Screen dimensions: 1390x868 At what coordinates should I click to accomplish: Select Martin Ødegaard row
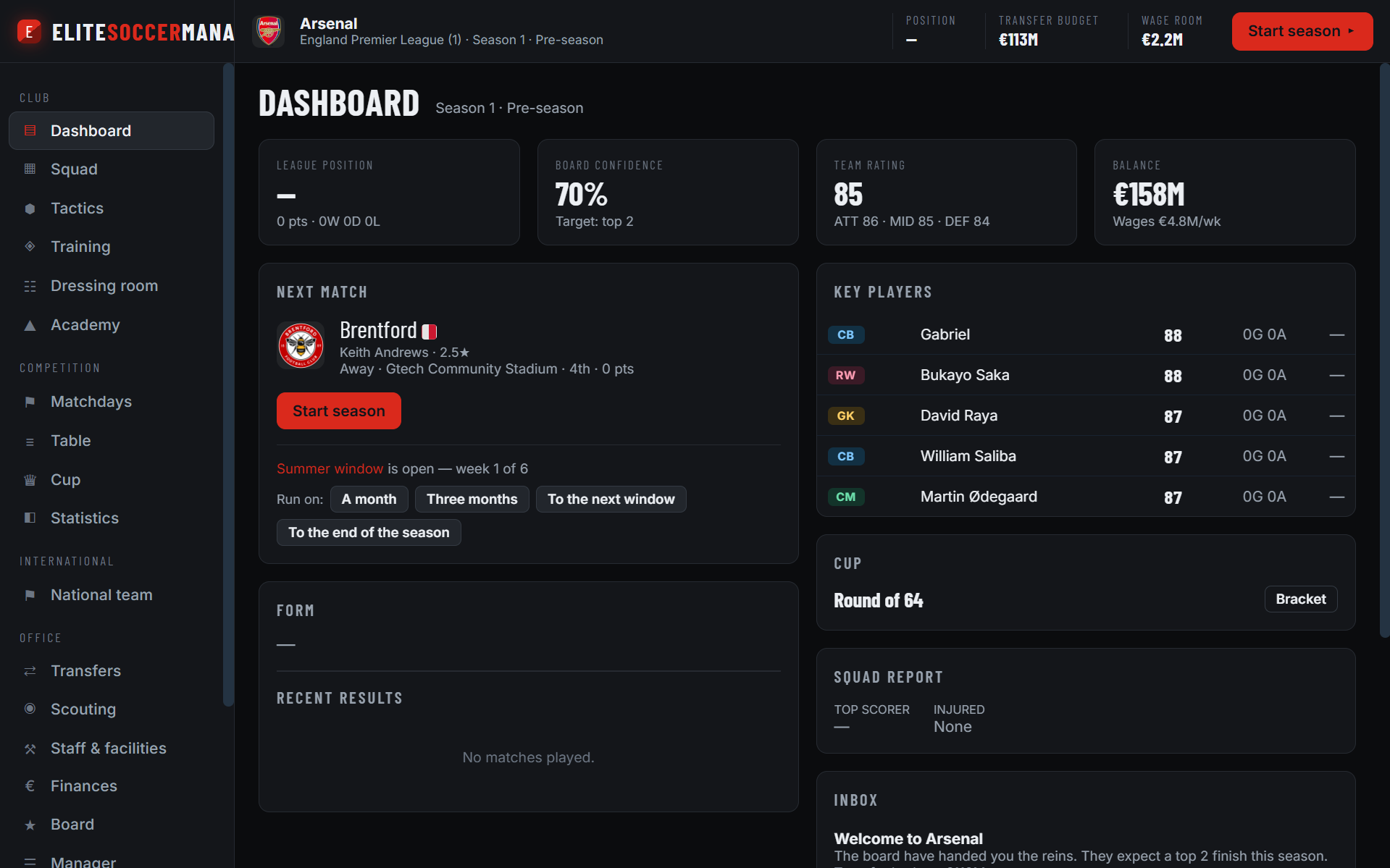(1086, 497)
